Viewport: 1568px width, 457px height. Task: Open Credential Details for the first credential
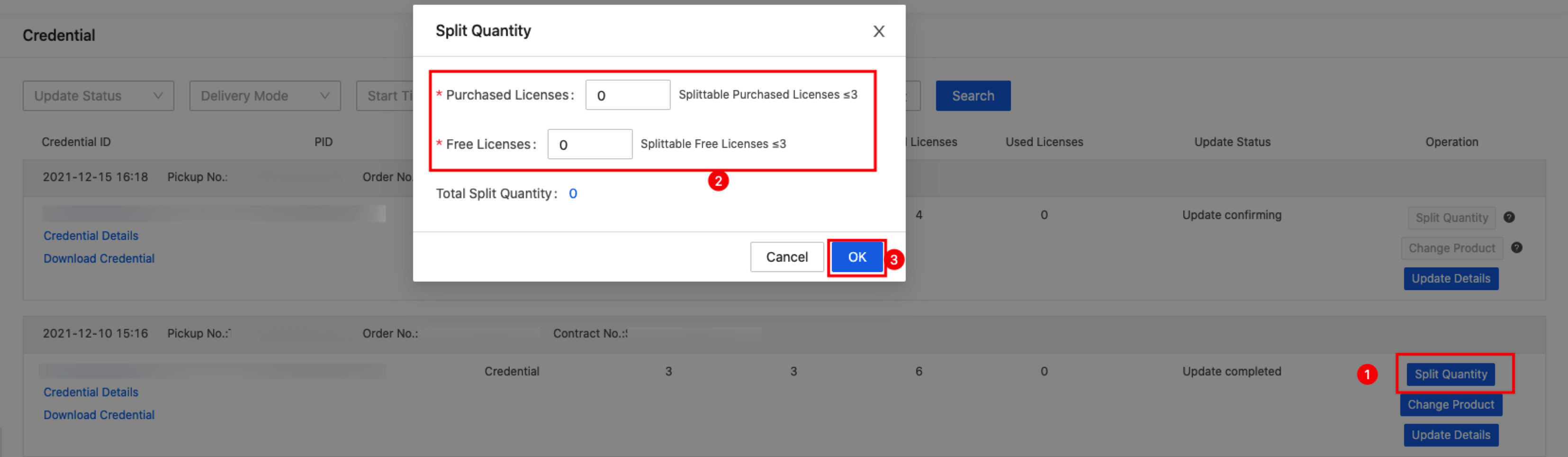tap(90, 236)
